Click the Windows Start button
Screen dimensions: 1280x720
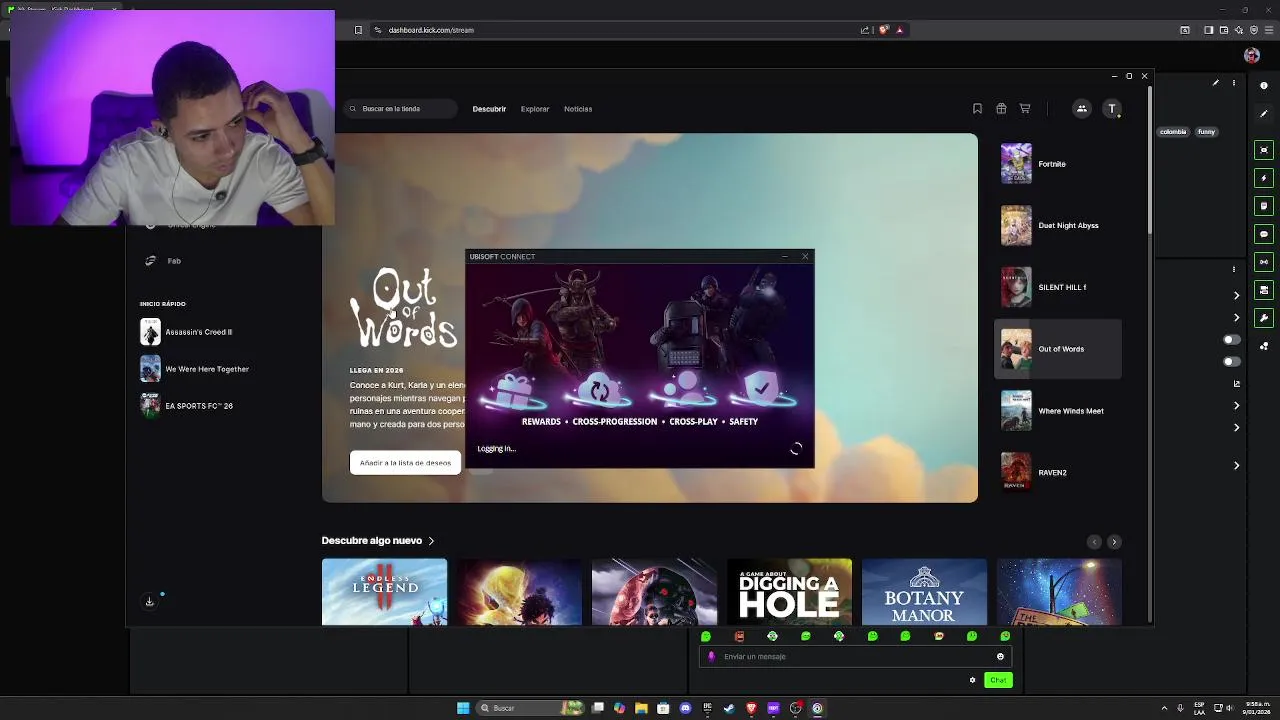[463, 708]
